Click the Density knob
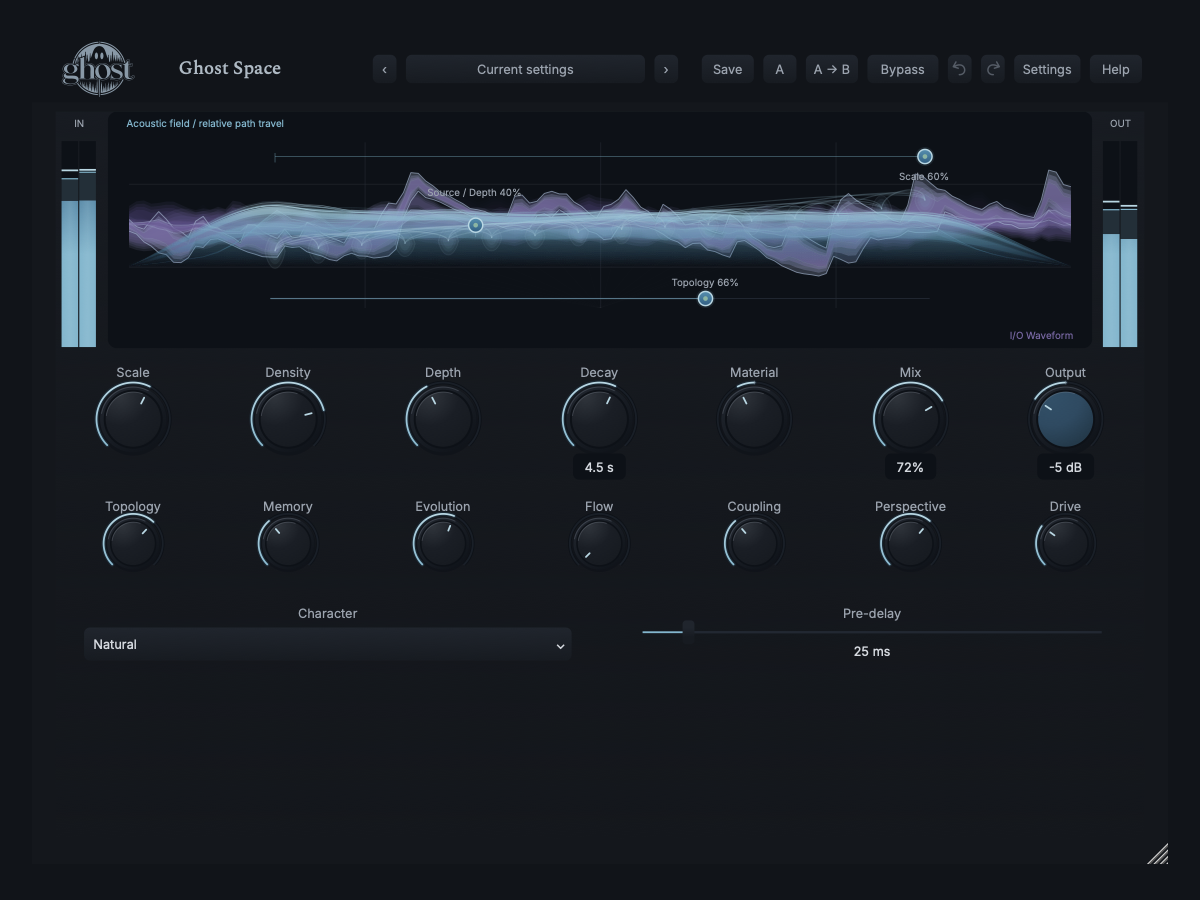Screen dimensions: 1200x900 click(x=288, y=419)
